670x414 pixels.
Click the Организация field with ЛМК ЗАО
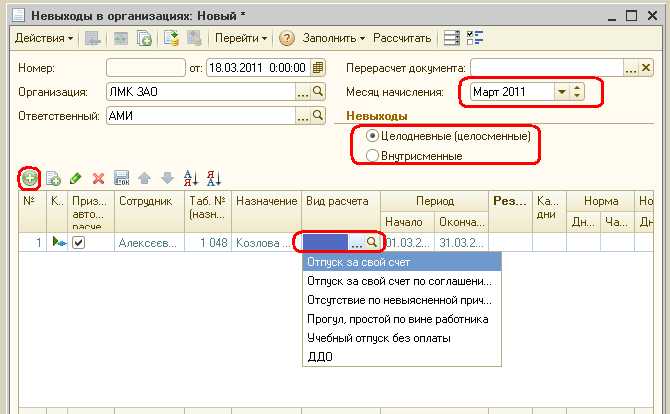(201, 92)
